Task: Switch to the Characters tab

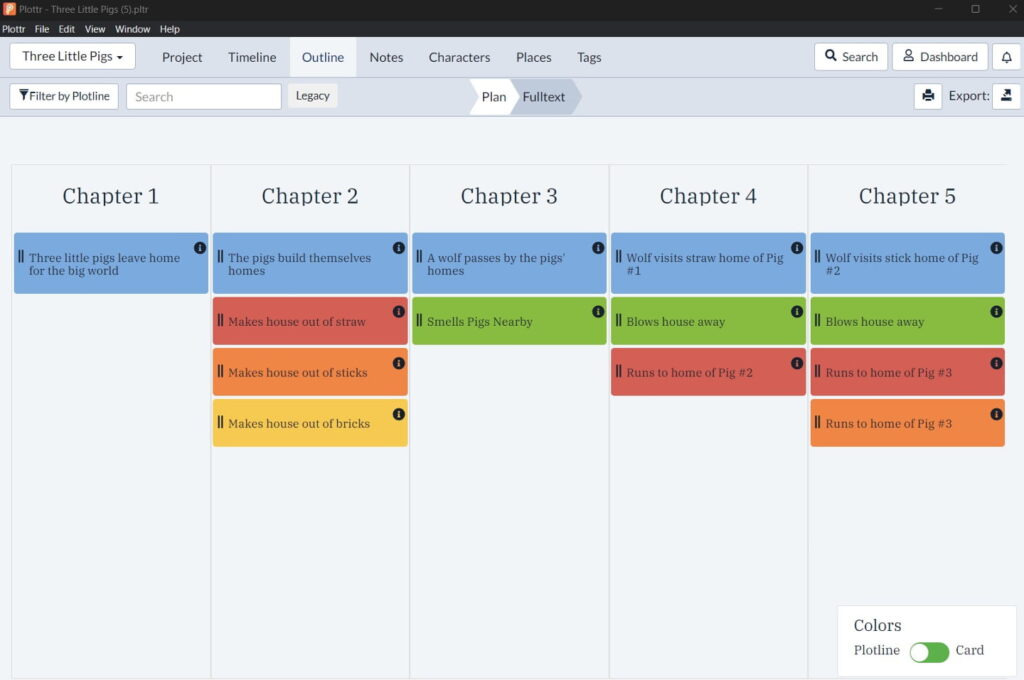Action: (x=459, y=57)
